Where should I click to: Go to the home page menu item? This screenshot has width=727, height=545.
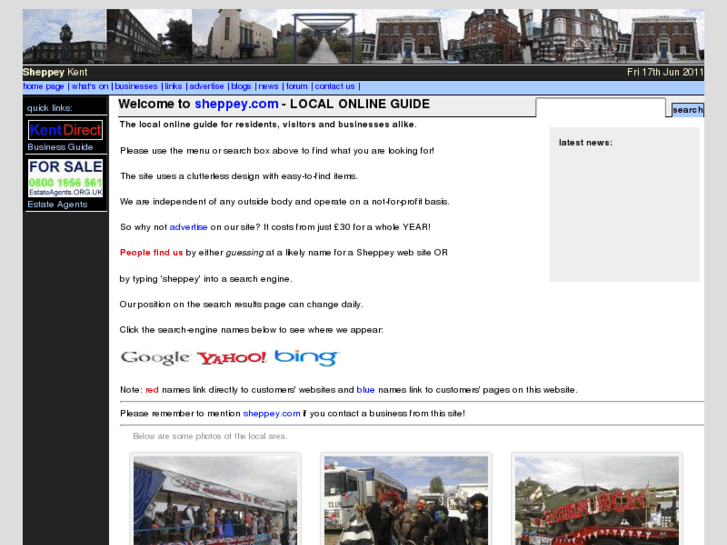(44, 86)
